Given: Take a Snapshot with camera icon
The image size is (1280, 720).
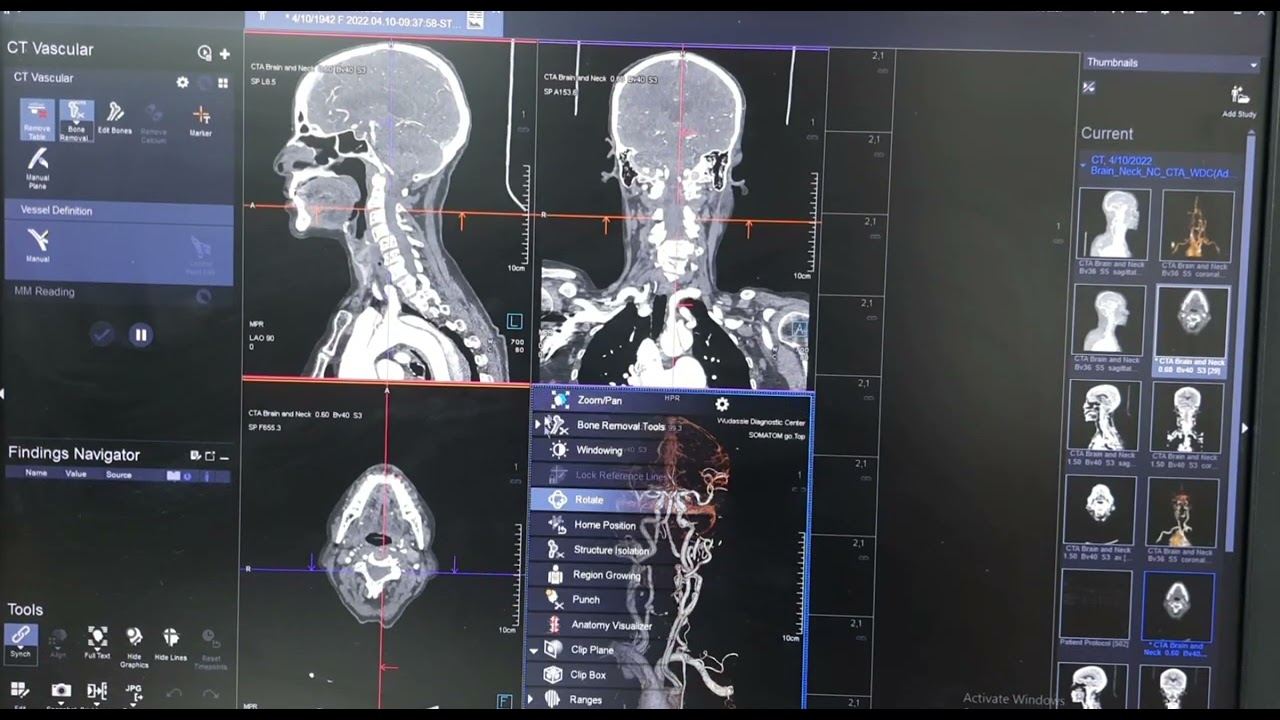Looking at the screenshot, I should click(x=61, y=691).
